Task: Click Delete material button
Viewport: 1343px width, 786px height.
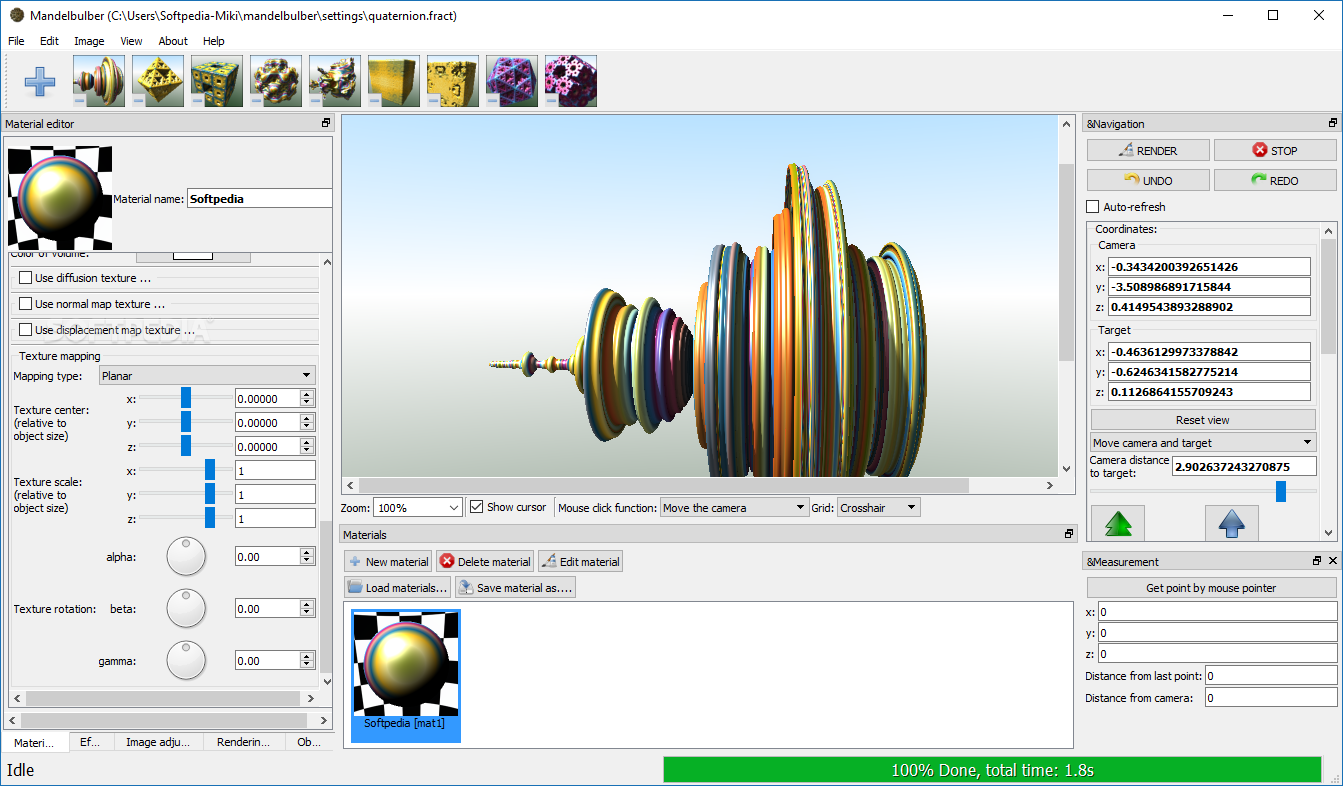Action: tap(485, 561)
